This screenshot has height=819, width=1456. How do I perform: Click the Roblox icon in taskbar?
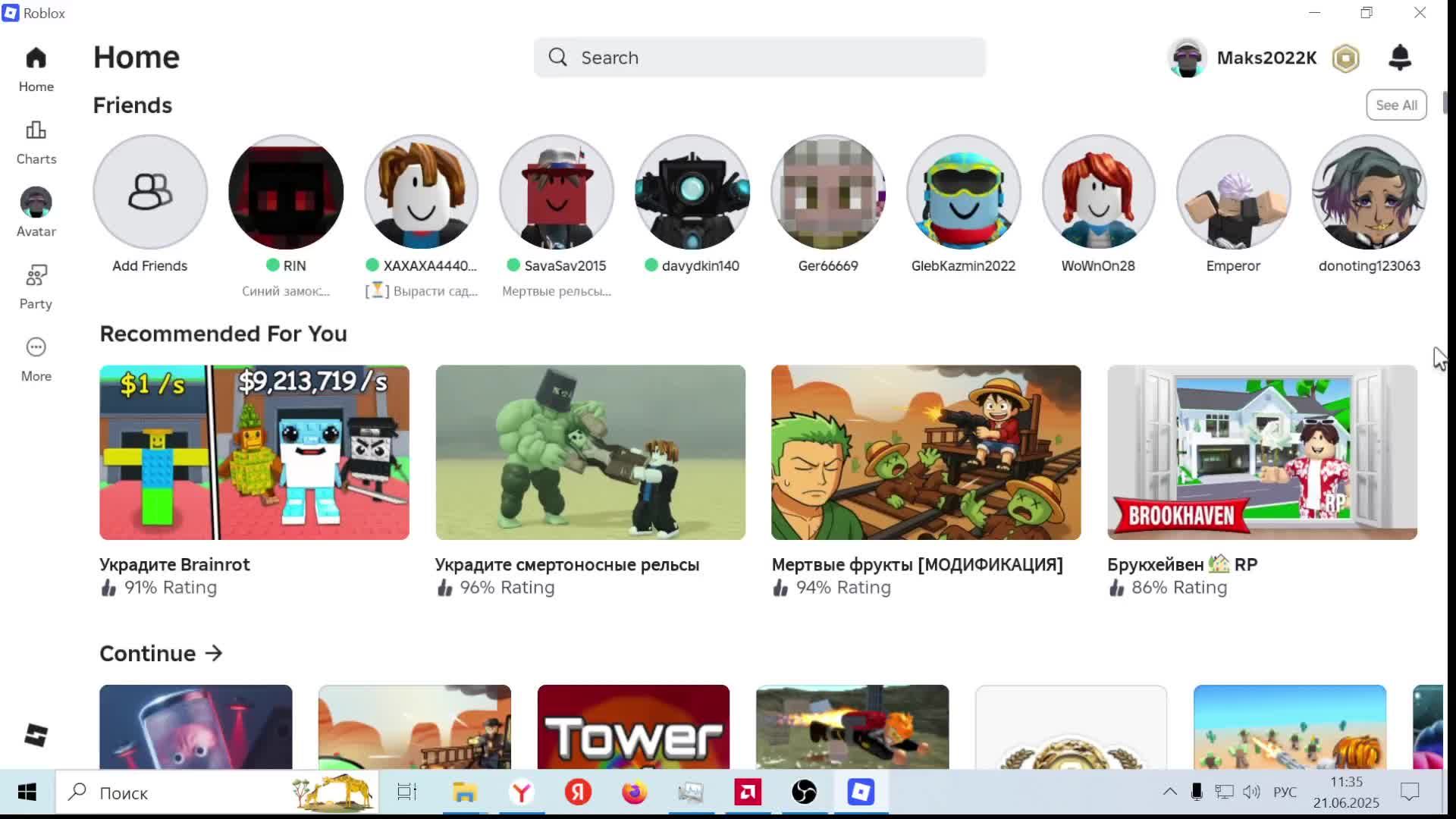(861, 792)
